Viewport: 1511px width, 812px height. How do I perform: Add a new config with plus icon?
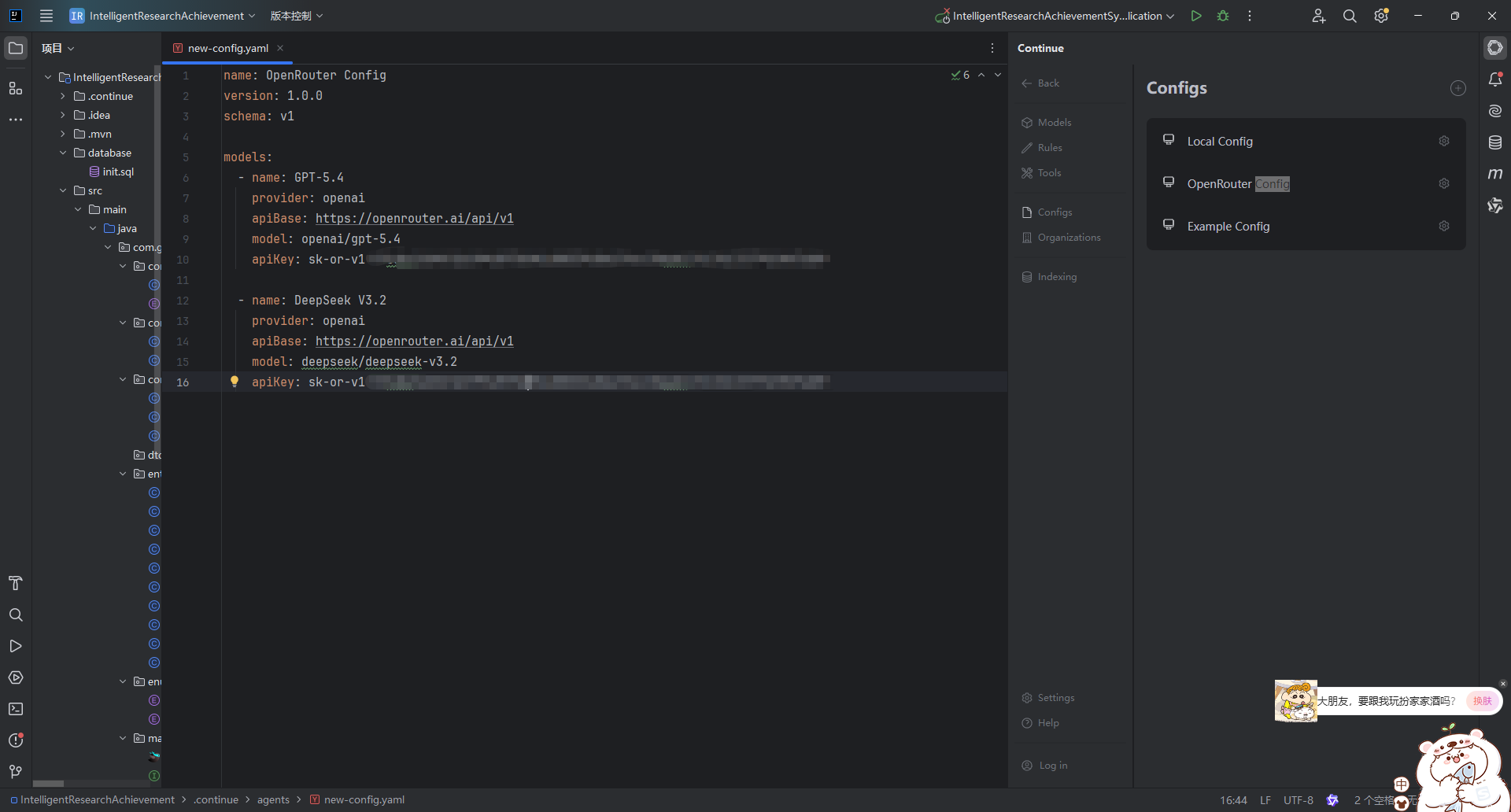(1458, 88)
